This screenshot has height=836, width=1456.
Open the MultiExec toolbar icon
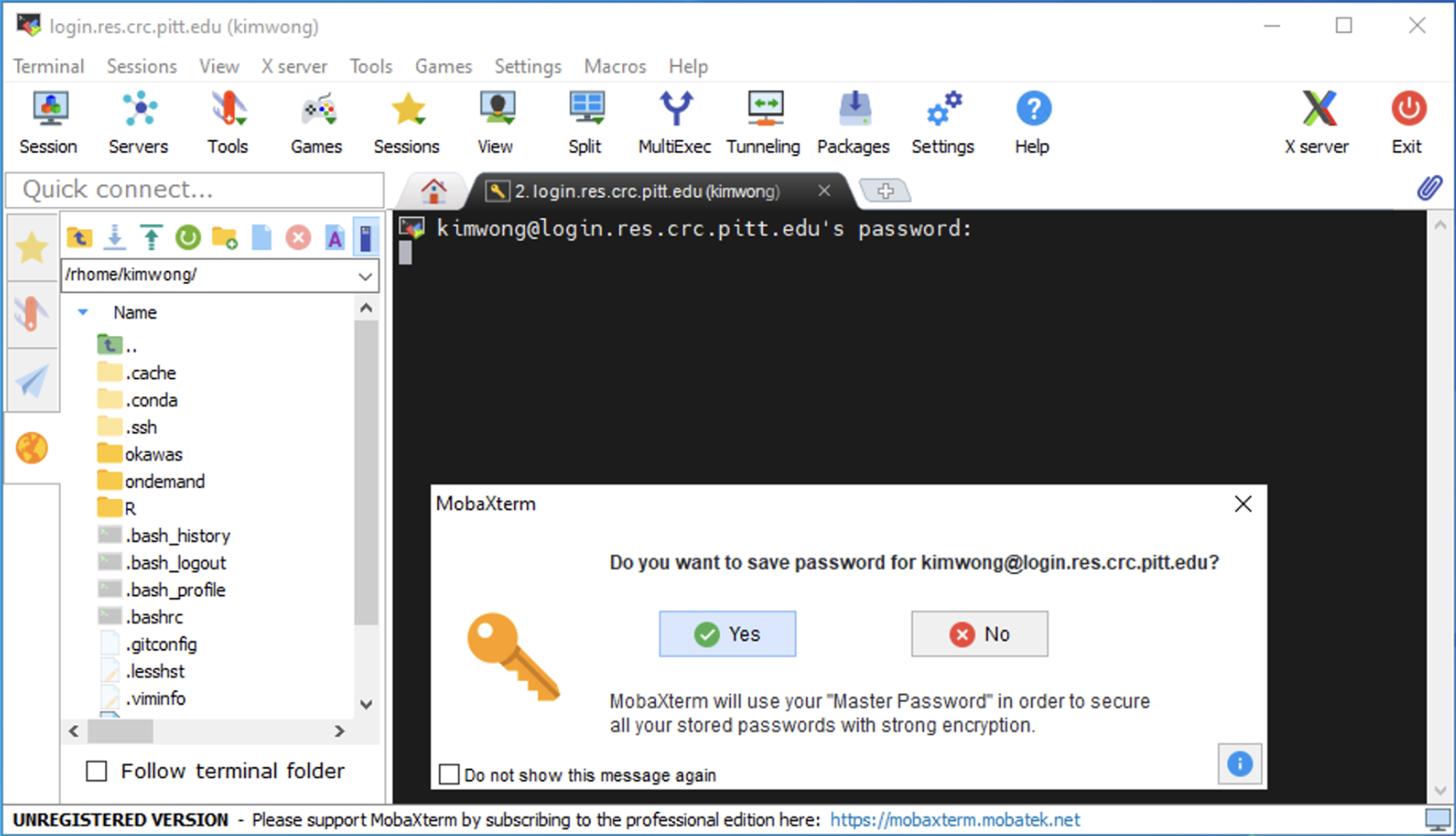tap(674, 123)
